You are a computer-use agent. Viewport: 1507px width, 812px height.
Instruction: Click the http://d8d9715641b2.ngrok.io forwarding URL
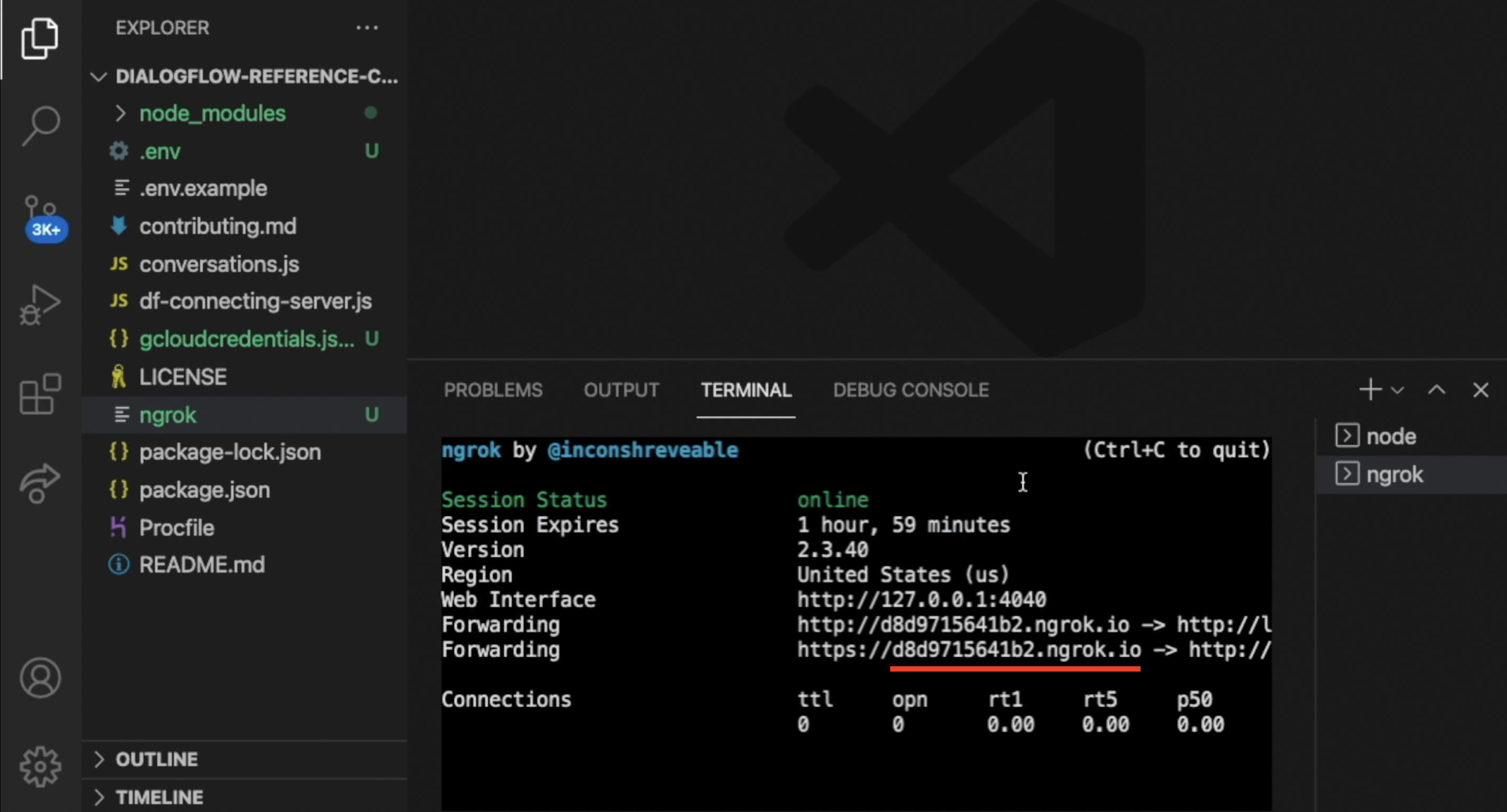click(x=963, y=624)
